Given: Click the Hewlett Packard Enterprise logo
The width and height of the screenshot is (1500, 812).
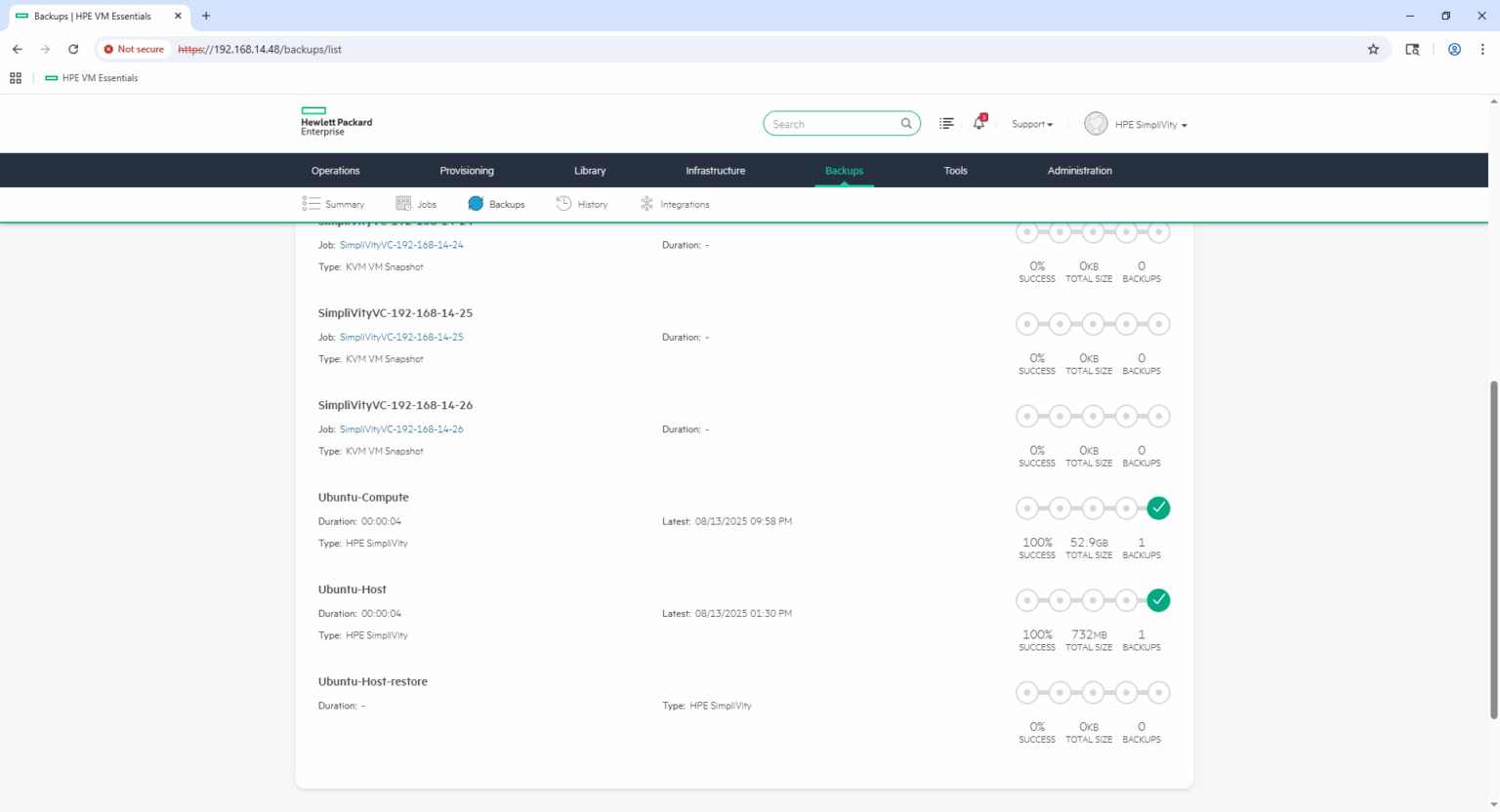Looking at the screenshot, I should 337,122.
